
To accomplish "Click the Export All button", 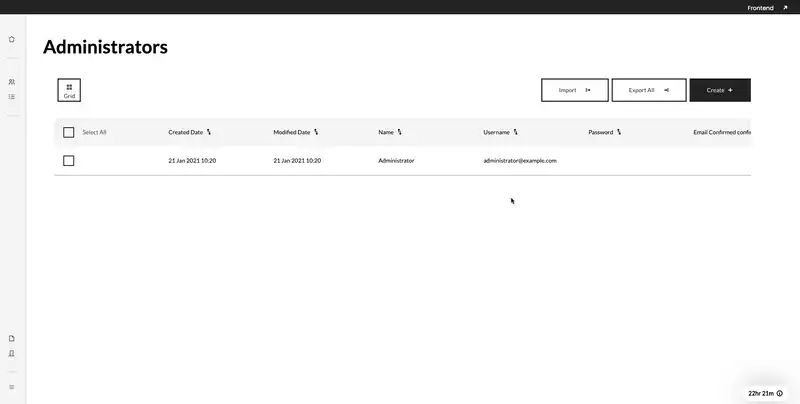I will (x=648, y=90).
